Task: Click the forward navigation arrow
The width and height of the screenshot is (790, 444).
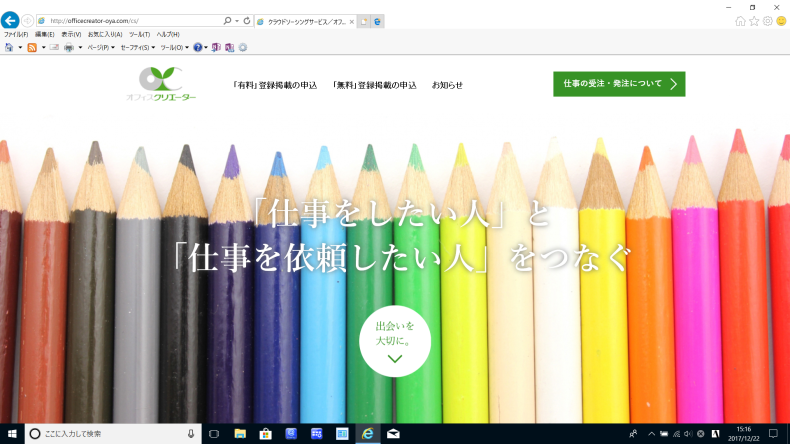Action: tap(28, 21)
